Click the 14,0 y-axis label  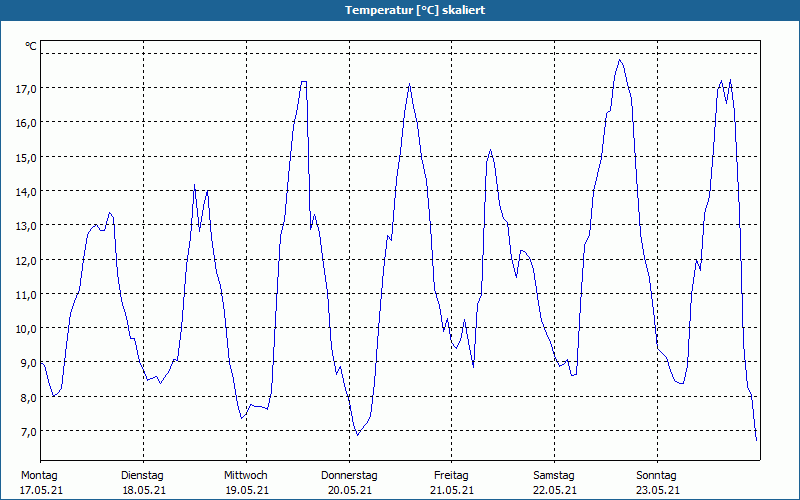(x=27, y=192)
